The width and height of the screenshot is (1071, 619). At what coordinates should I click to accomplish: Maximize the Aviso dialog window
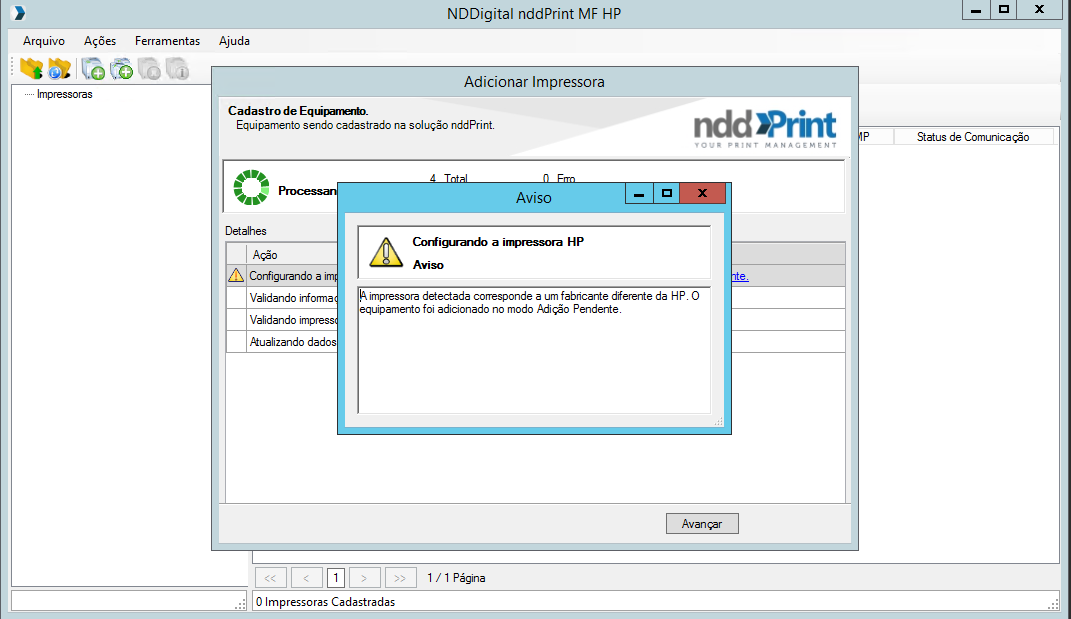click(666, 194)
